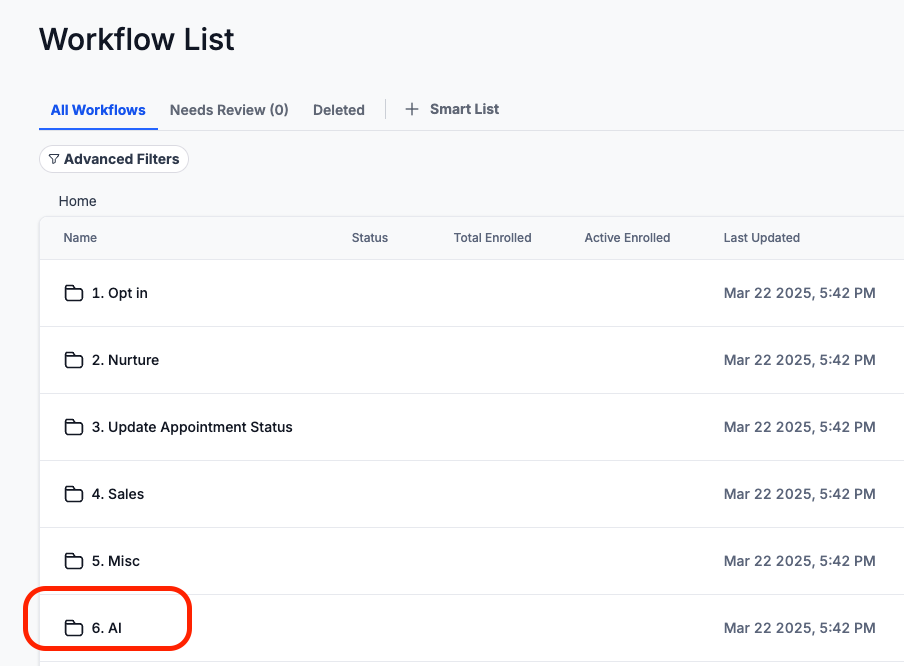The height and width of the screenshot is (666, 904).
Task: Open the 3. Update Appointment Status folder name
Action: [x=192, y=427]
